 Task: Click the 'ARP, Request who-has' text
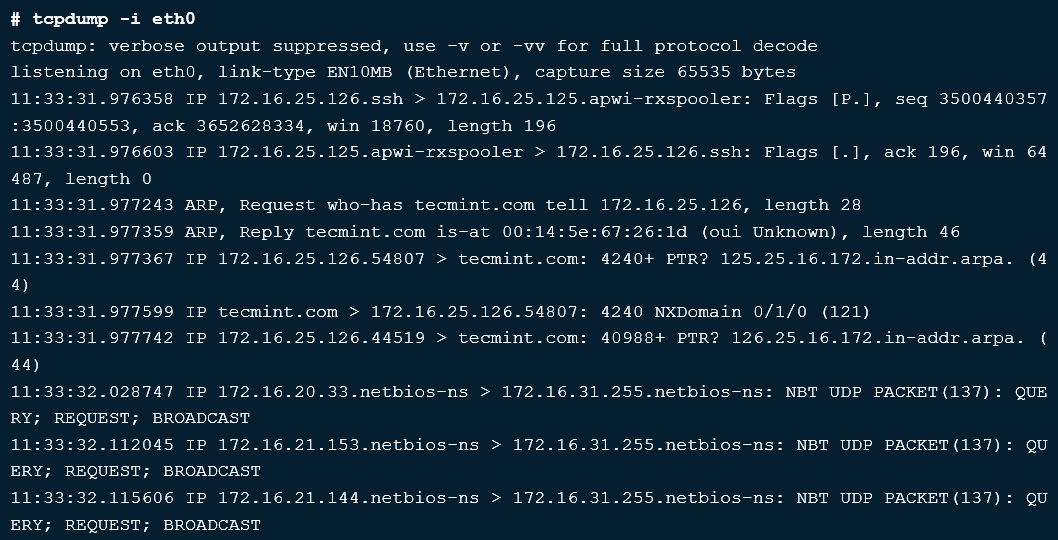(x=294, y=205)
